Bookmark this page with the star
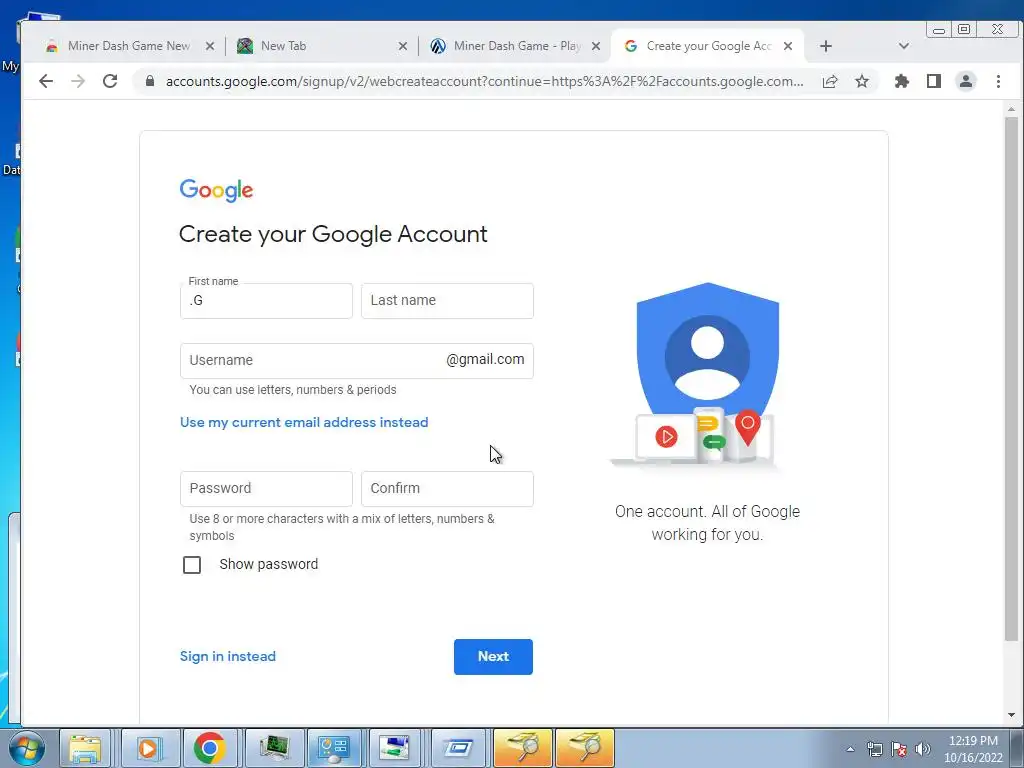1024x768 pixels. 862,81
